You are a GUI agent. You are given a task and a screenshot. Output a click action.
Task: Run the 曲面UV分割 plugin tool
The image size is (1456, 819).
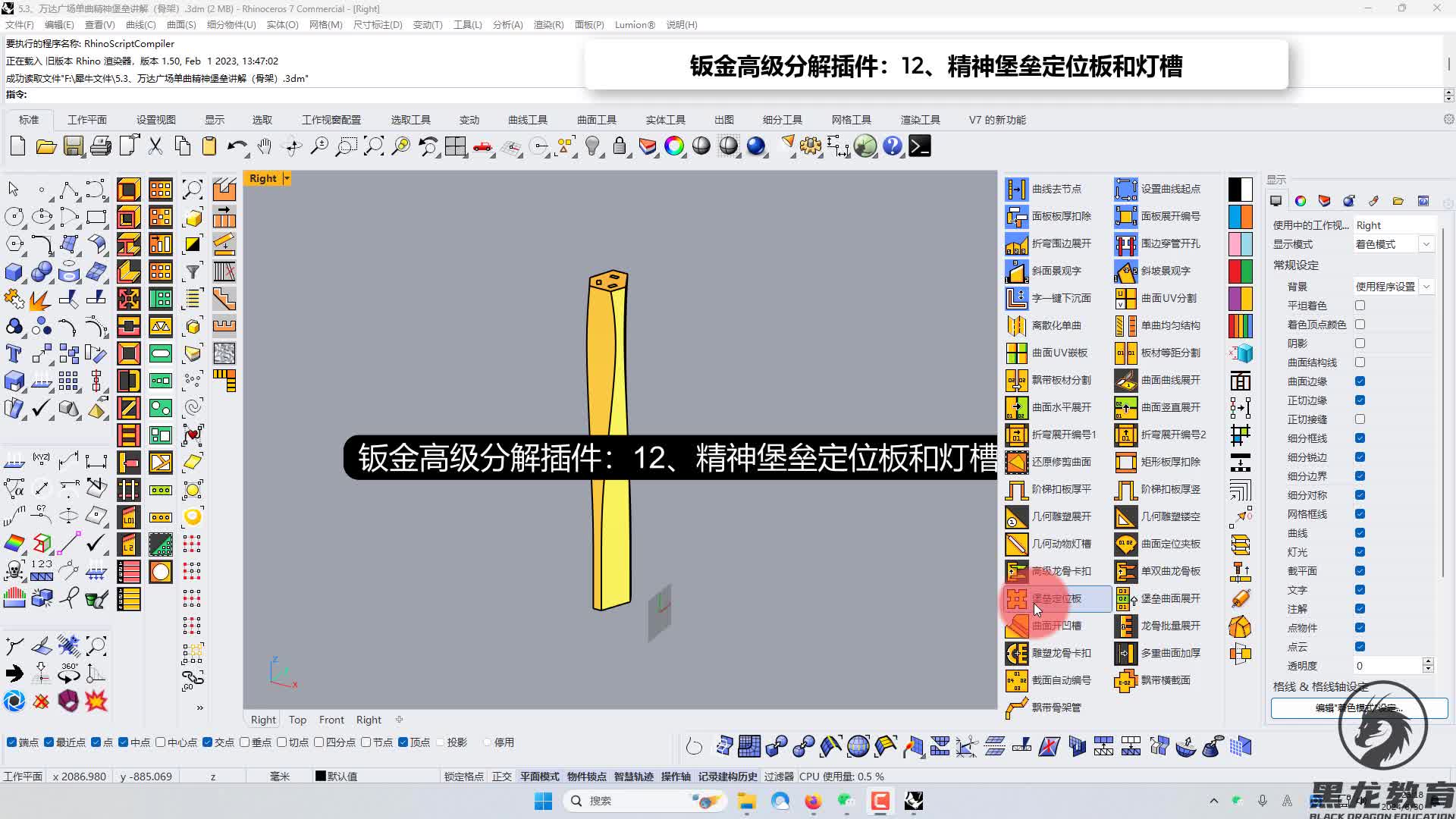(x=1125, y=298)
